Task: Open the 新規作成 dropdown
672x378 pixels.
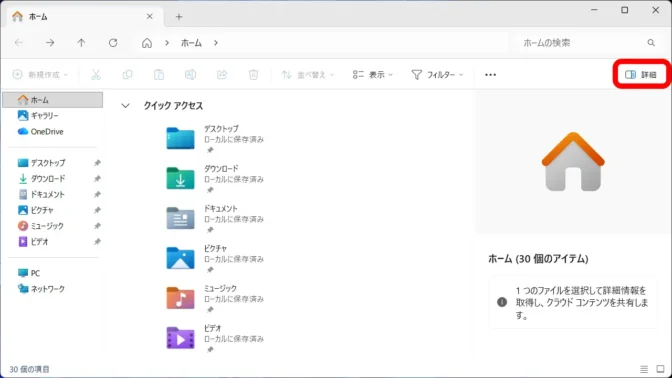Action: coord(40,75)
